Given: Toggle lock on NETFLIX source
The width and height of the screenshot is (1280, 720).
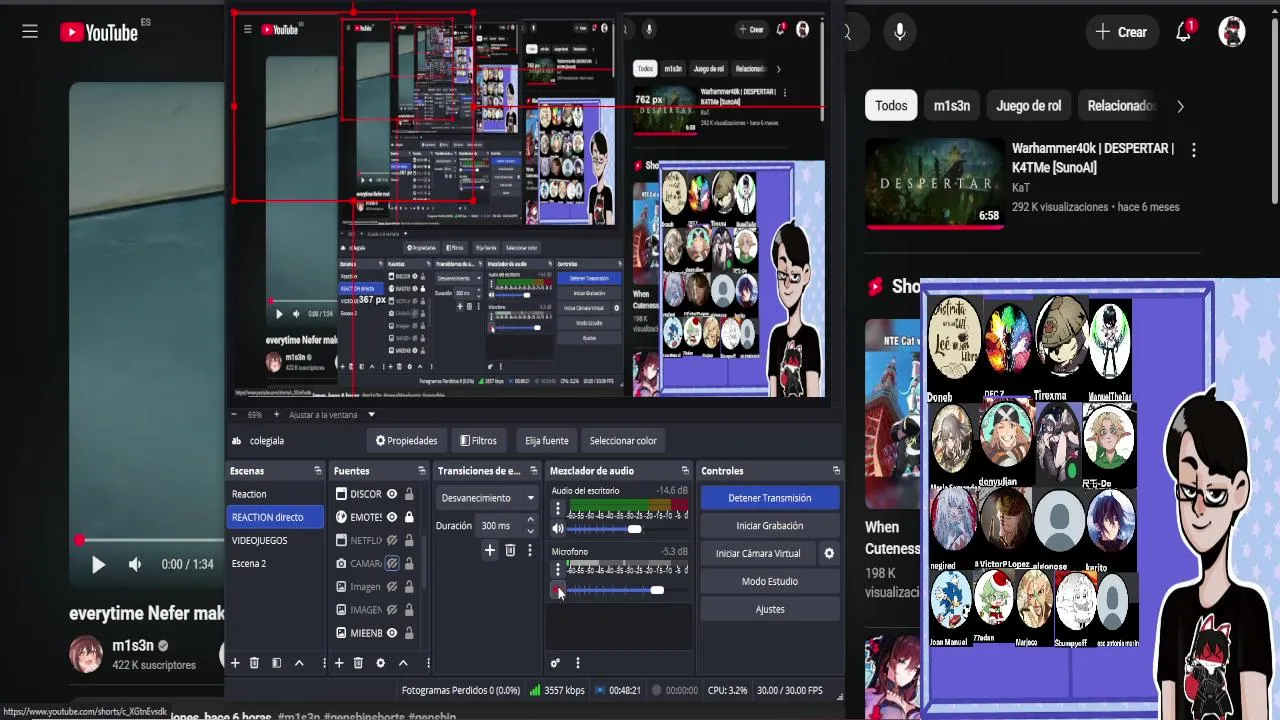Looking at the screenshot, I should (x=409, y=540).
